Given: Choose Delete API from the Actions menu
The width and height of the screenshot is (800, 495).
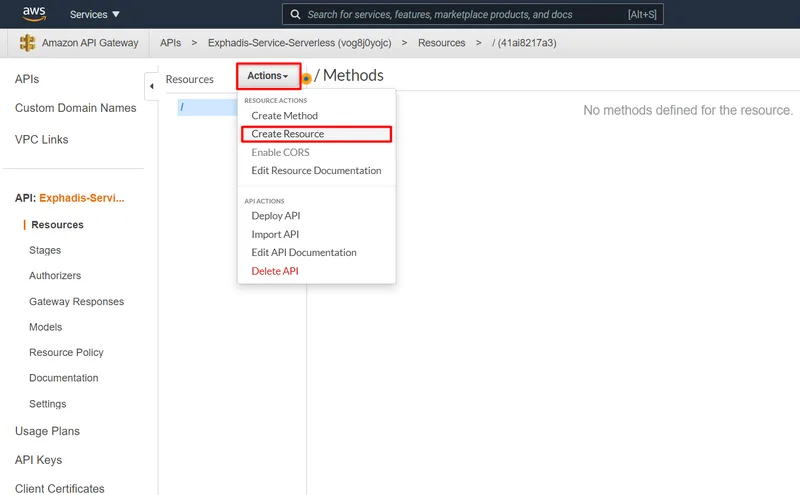Looking at the screenshot, I should point(274,271).
